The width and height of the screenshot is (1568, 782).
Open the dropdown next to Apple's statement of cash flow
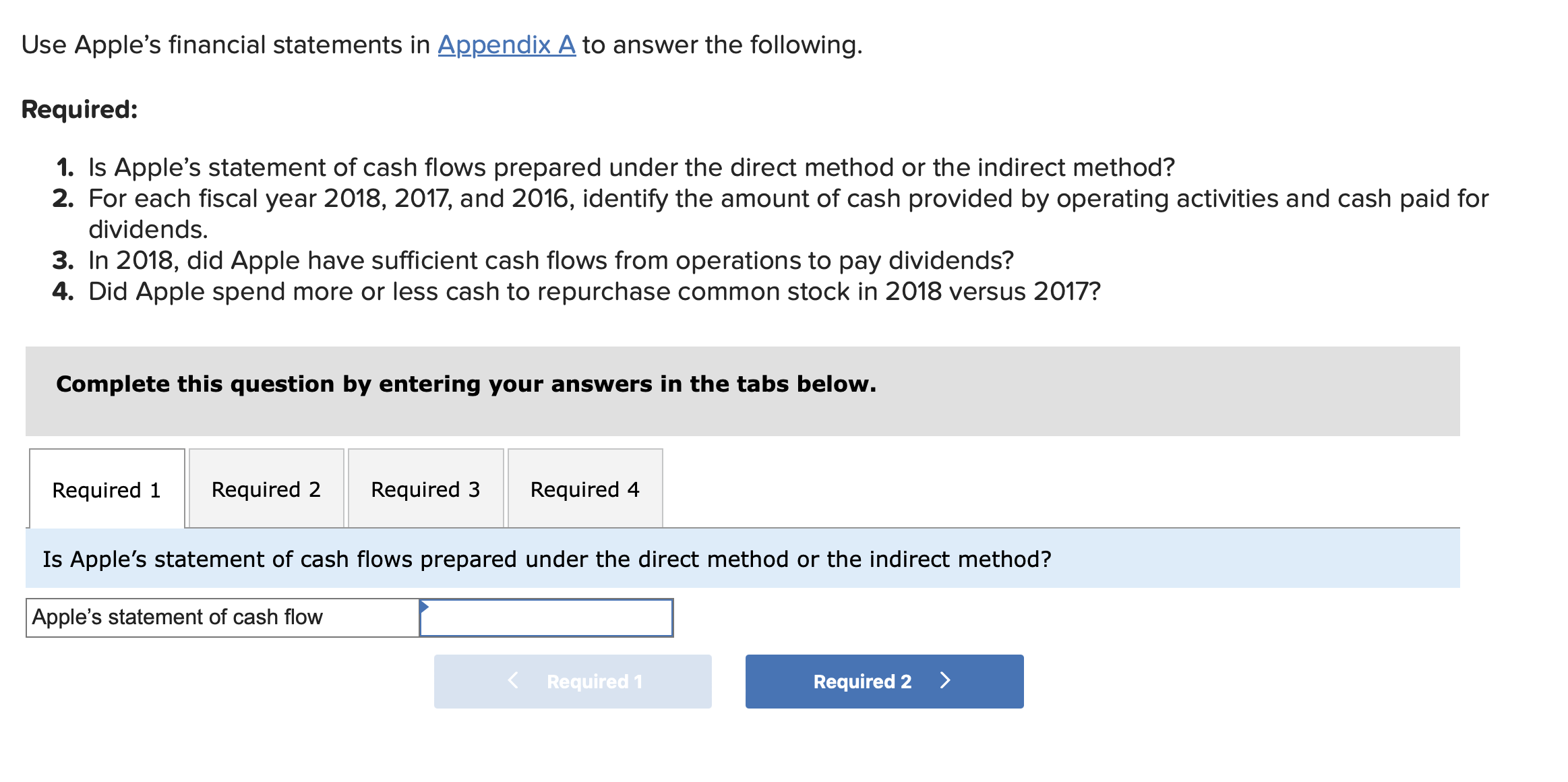tap(546, 618)
